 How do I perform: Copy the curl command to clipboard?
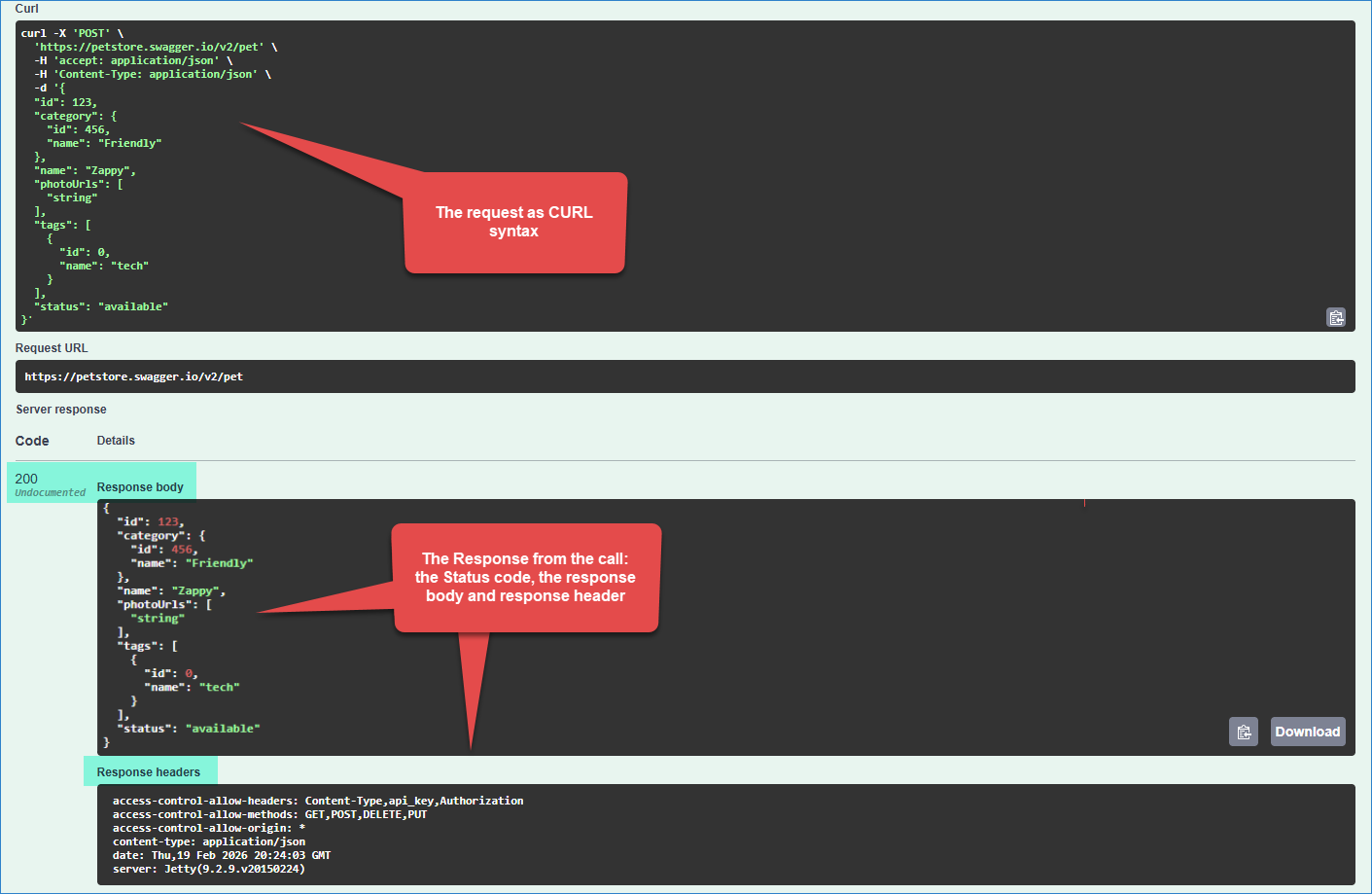[1336, 317]
